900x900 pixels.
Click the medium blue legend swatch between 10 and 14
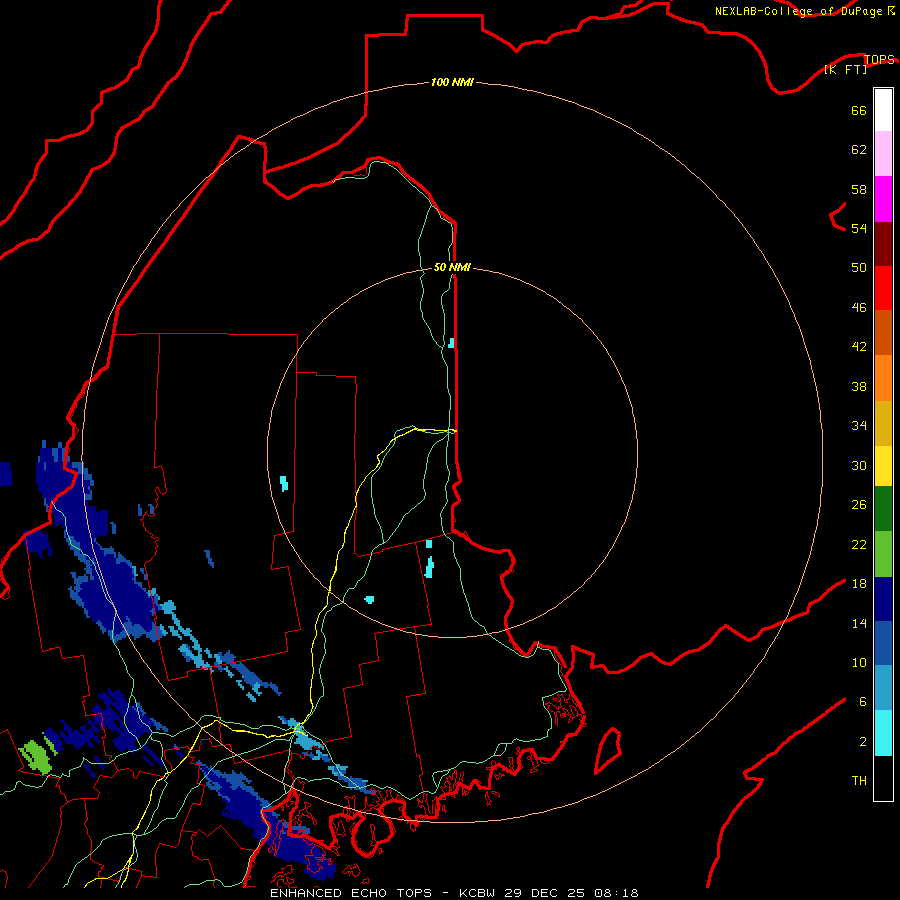(883, 643)
